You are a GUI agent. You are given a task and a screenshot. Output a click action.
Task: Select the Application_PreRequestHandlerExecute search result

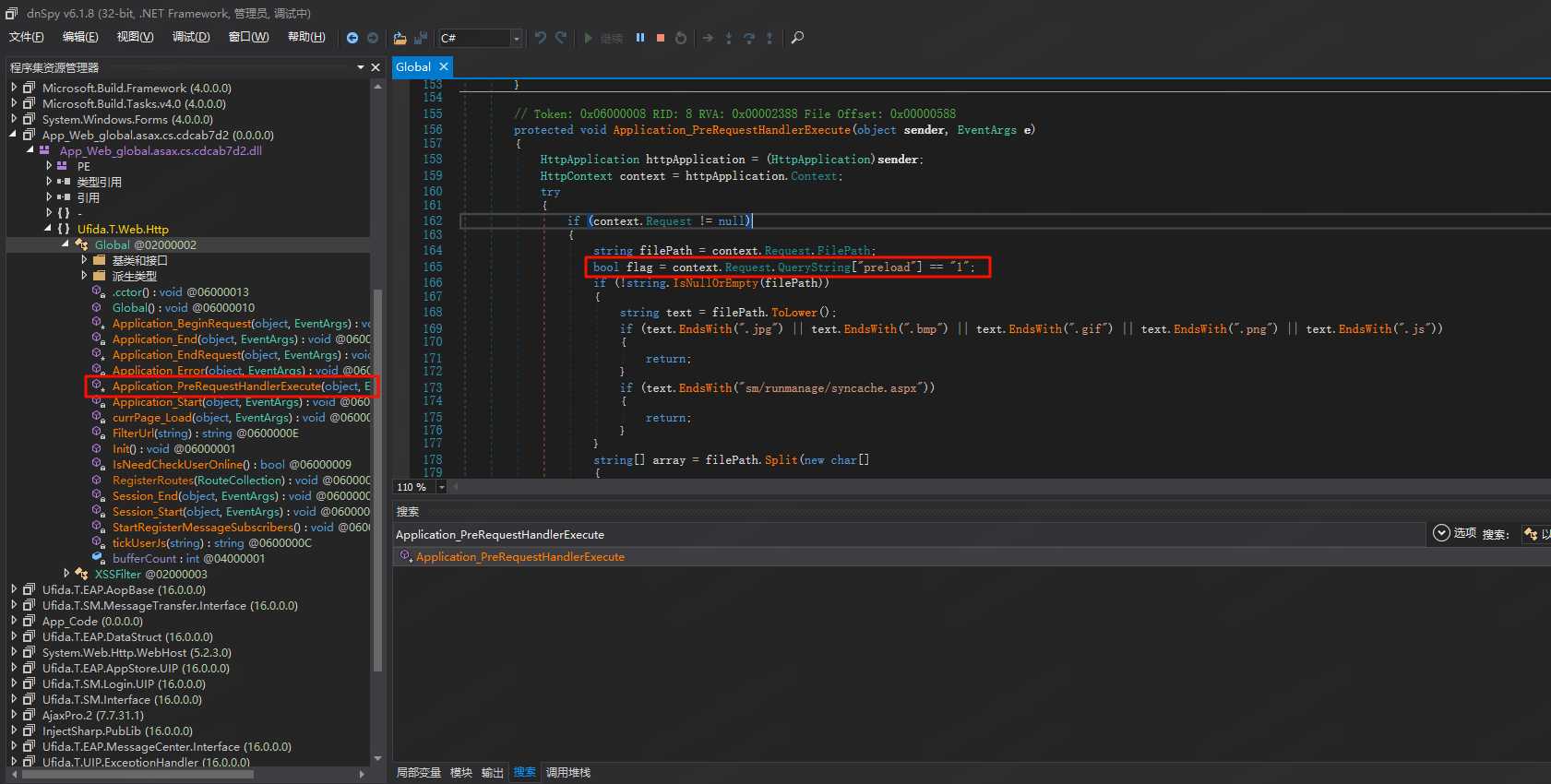[519, 557]
